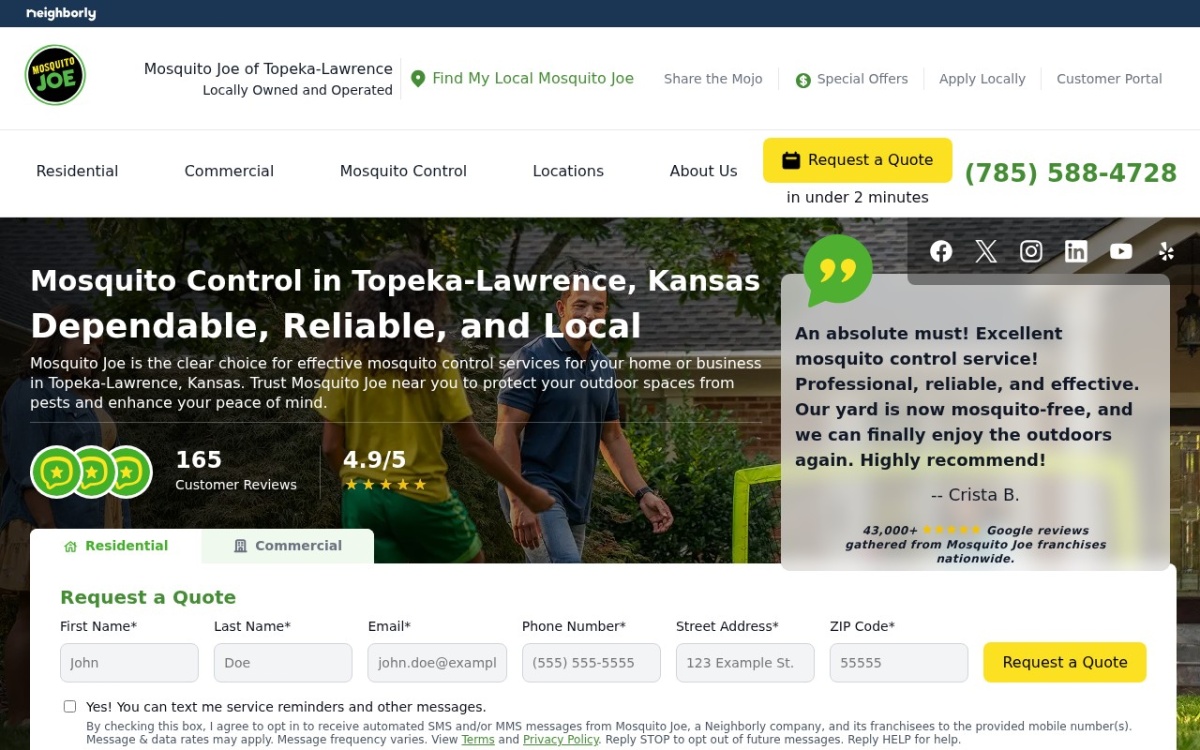Open the Apply Locally link

[x=982, y=79]
